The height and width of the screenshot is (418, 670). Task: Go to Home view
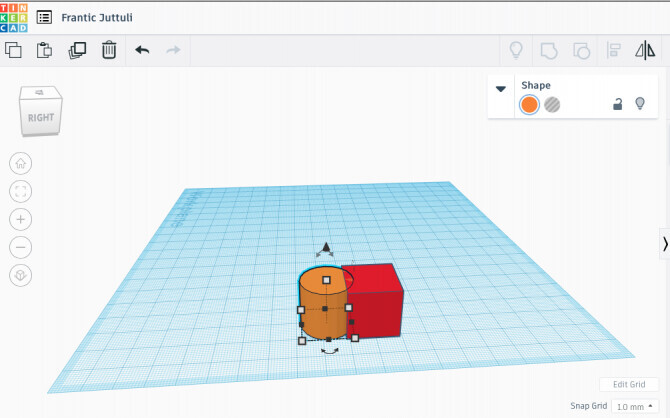(x=21, y=163)
